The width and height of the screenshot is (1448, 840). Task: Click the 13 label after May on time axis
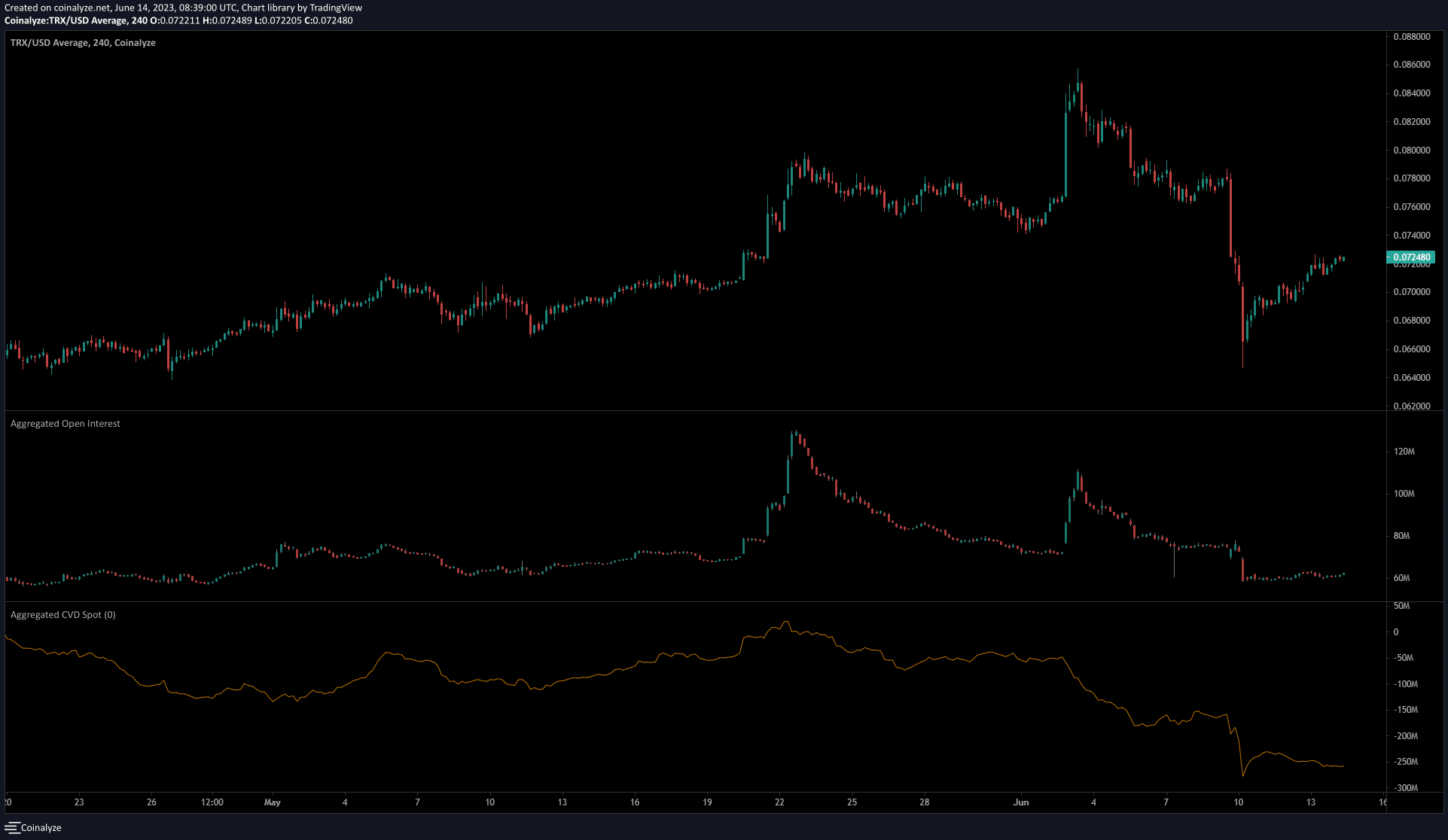562,802
